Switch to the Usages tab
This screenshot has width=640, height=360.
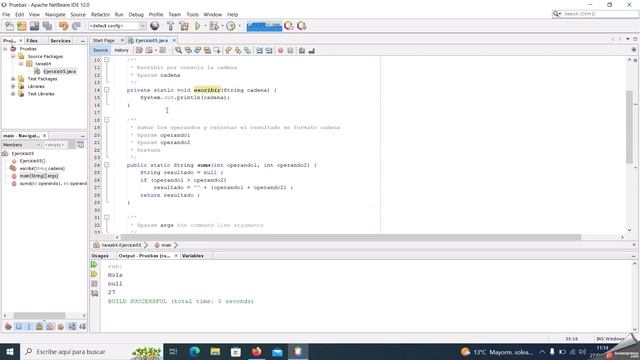[100, 256]
